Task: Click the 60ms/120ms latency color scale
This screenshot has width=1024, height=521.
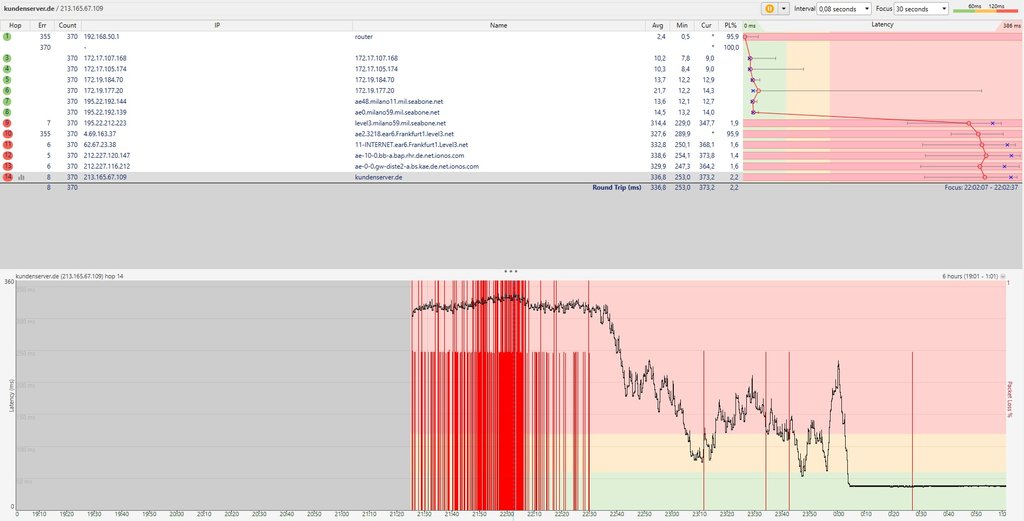Action: pos(985,8)
